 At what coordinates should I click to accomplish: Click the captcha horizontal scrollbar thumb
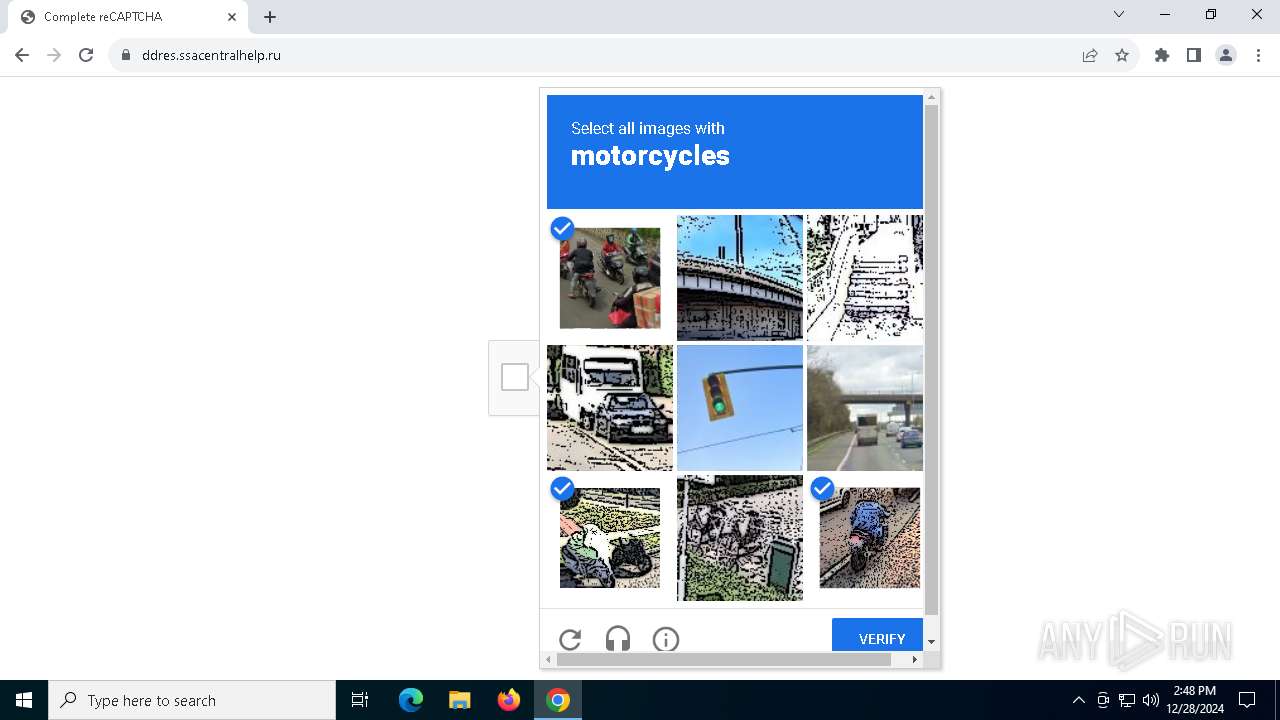(x=724, y=660)
